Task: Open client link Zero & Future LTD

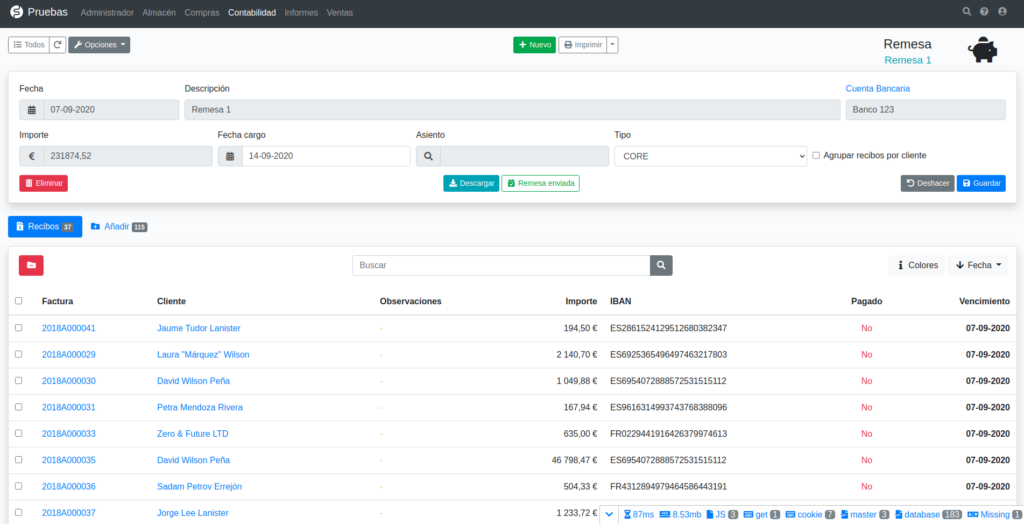Action: coord(192,434)
